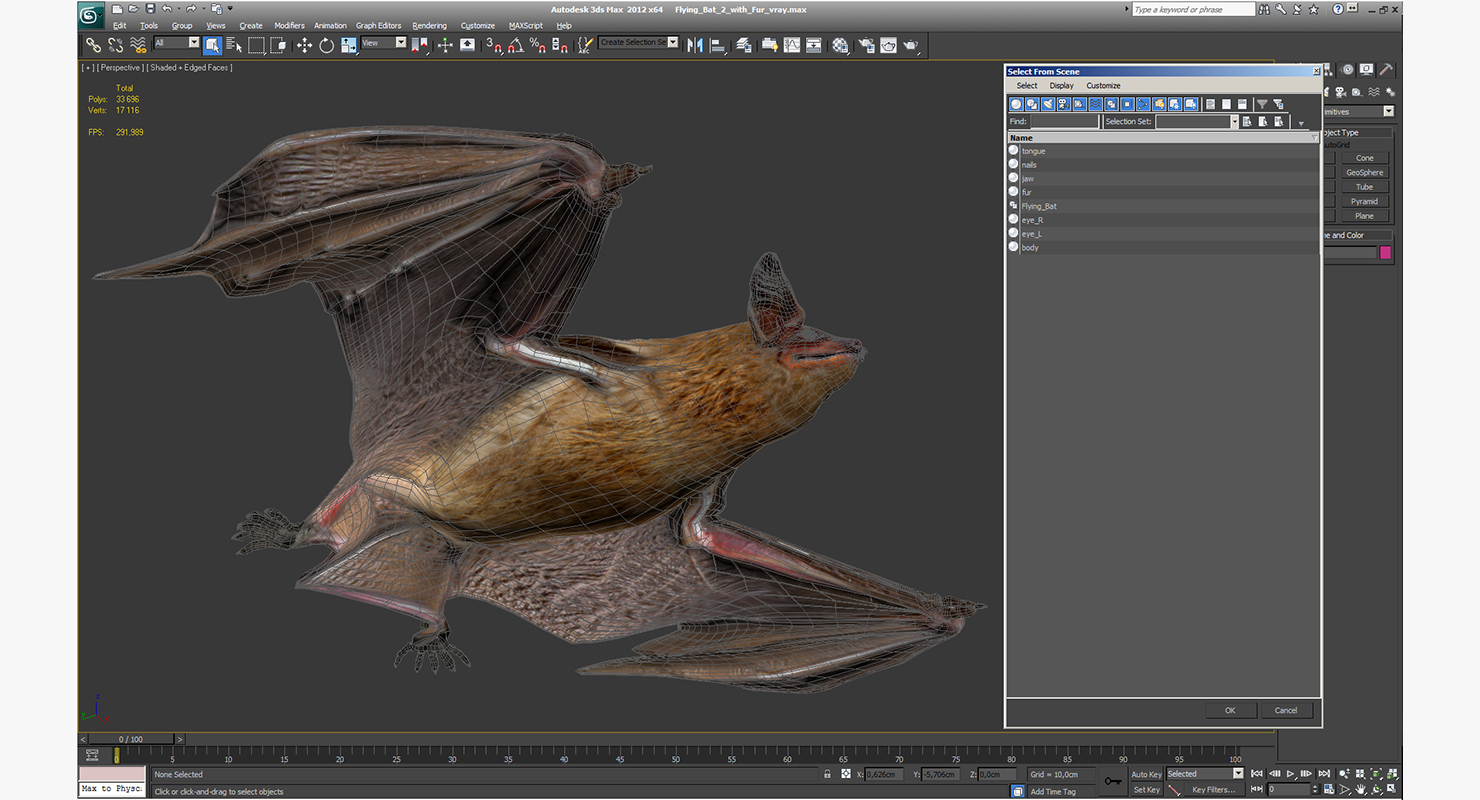Click the 3ds Max application logo button
The width and height of the screenshot is (1480, 800).
pos(90,15)
